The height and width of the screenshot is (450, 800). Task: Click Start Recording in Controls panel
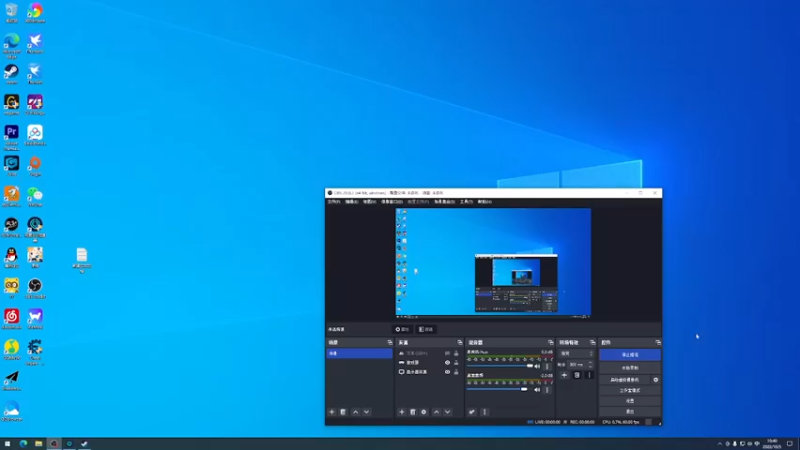click(x=630, y=368)
